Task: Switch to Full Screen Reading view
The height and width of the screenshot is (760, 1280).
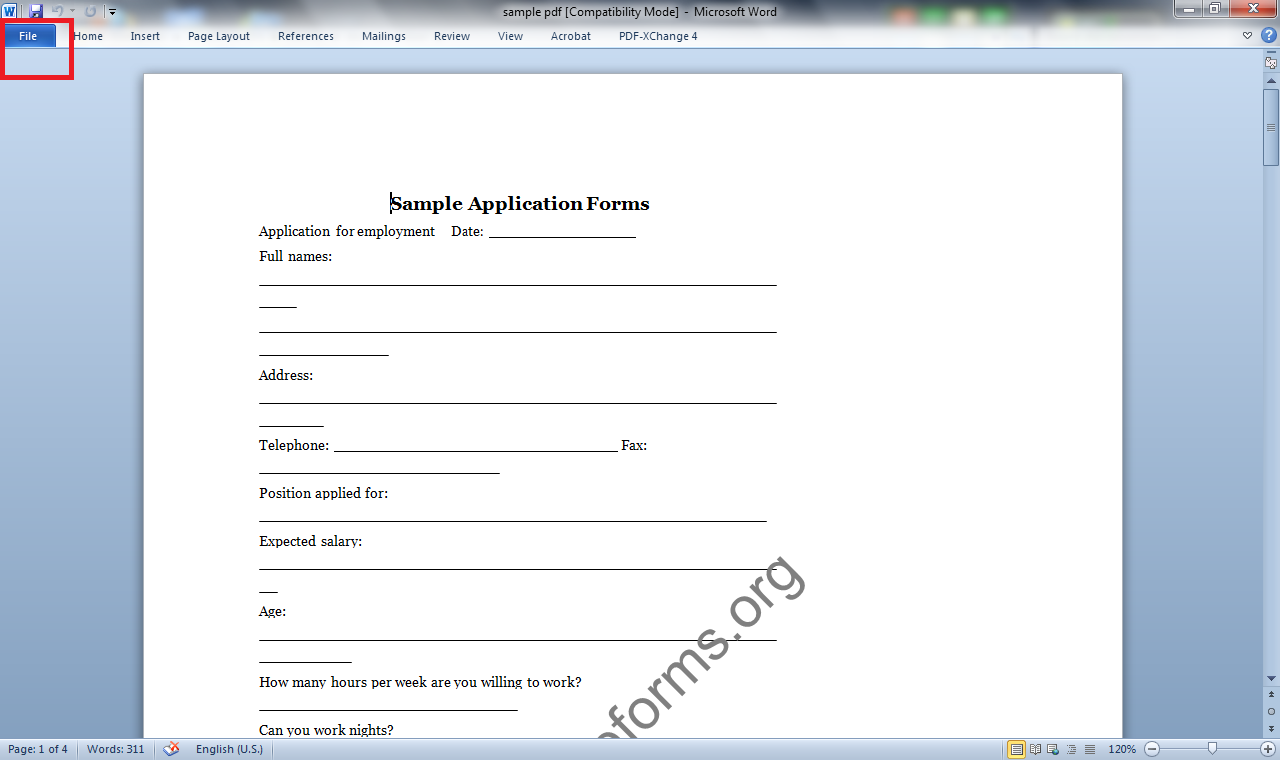Action: [x=1035, y=748]
